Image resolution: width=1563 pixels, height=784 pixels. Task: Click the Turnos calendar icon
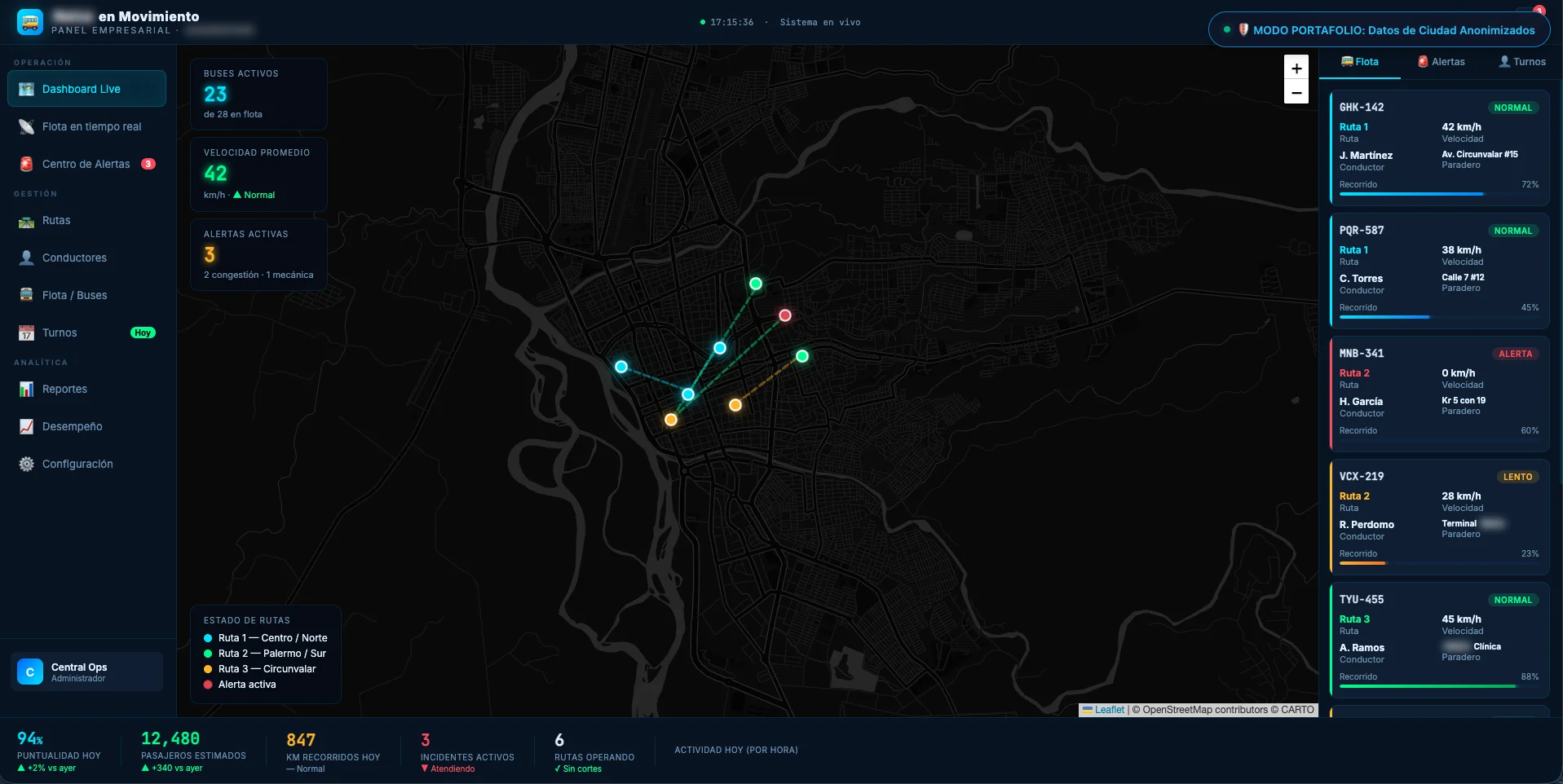[26, 333]
